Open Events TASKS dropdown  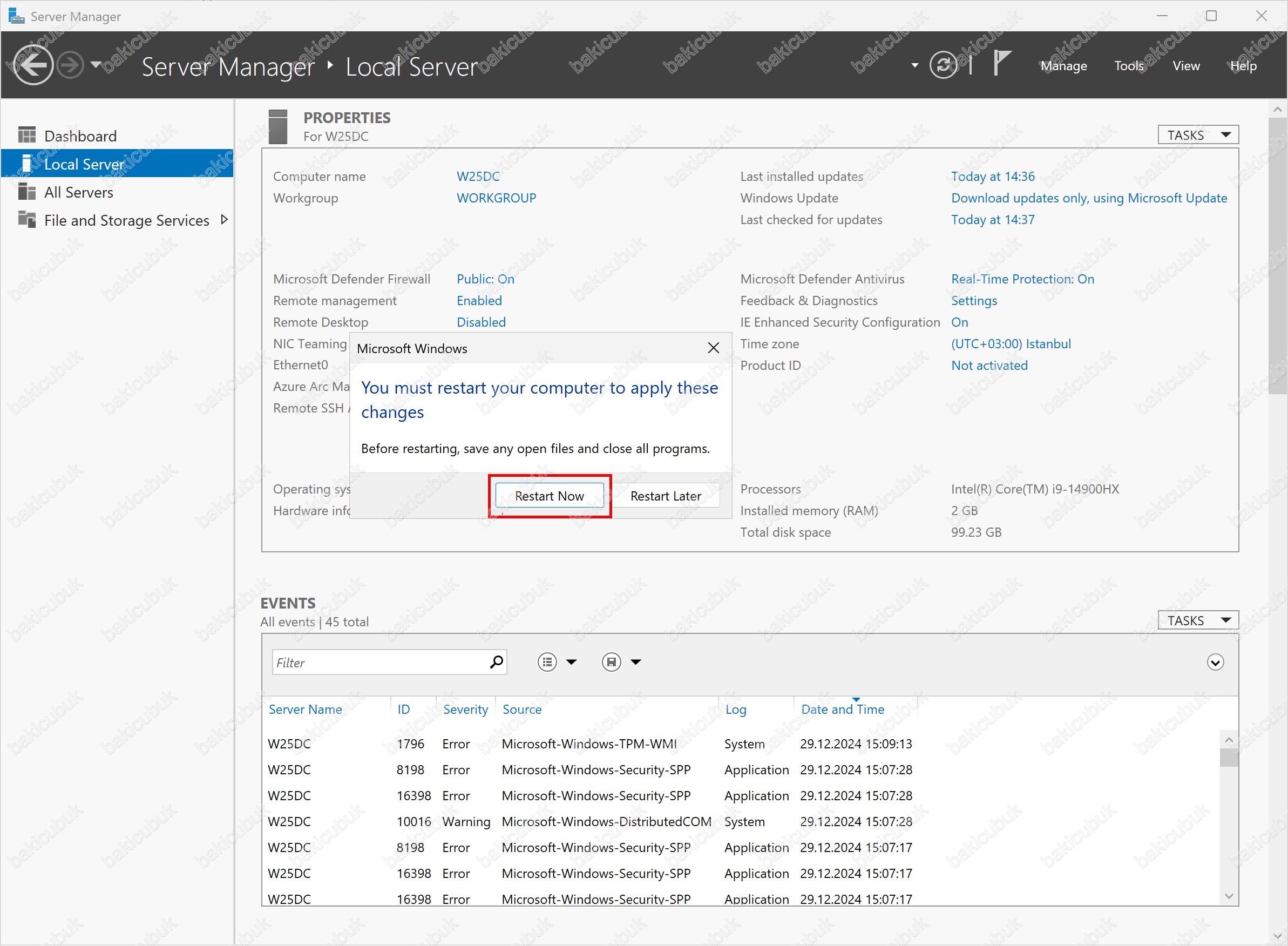tap(1197, 621)
